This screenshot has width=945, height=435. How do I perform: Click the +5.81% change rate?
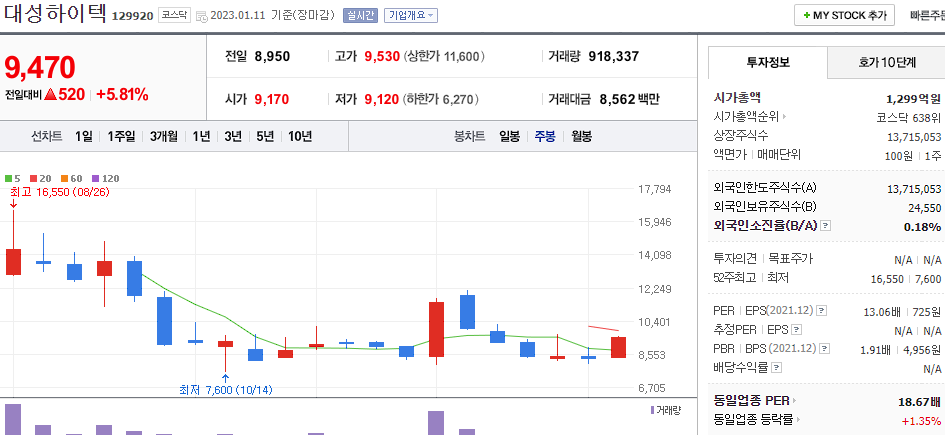point(122,94)
